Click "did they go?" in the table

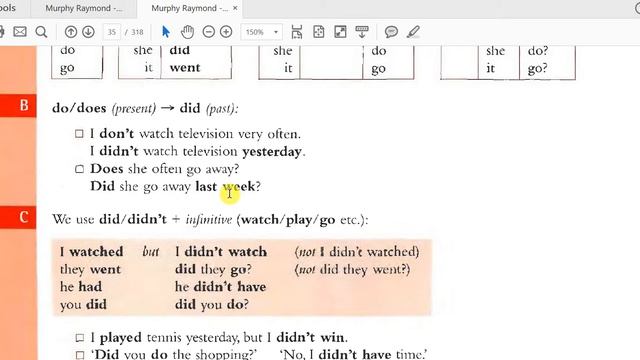click(x=213, y=270)
